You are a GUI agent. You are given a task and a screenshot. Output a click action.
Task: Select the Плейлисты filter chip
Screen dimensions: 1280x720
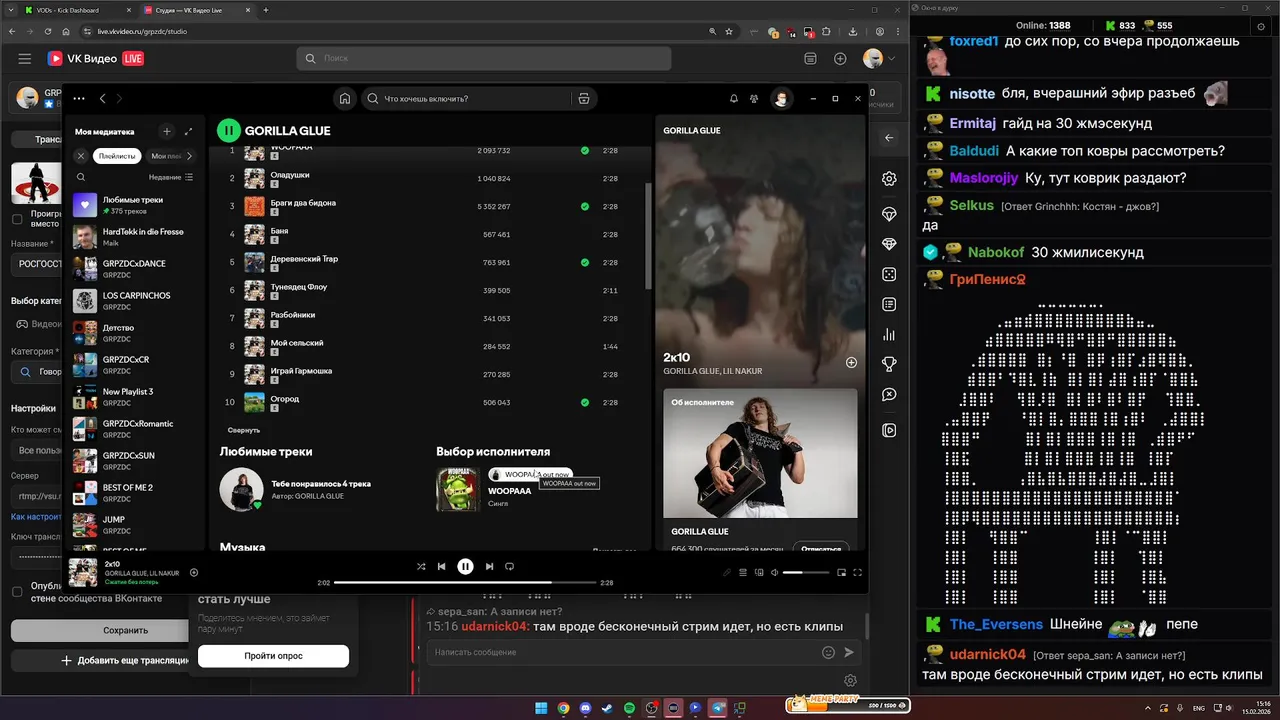pos(117,156)
